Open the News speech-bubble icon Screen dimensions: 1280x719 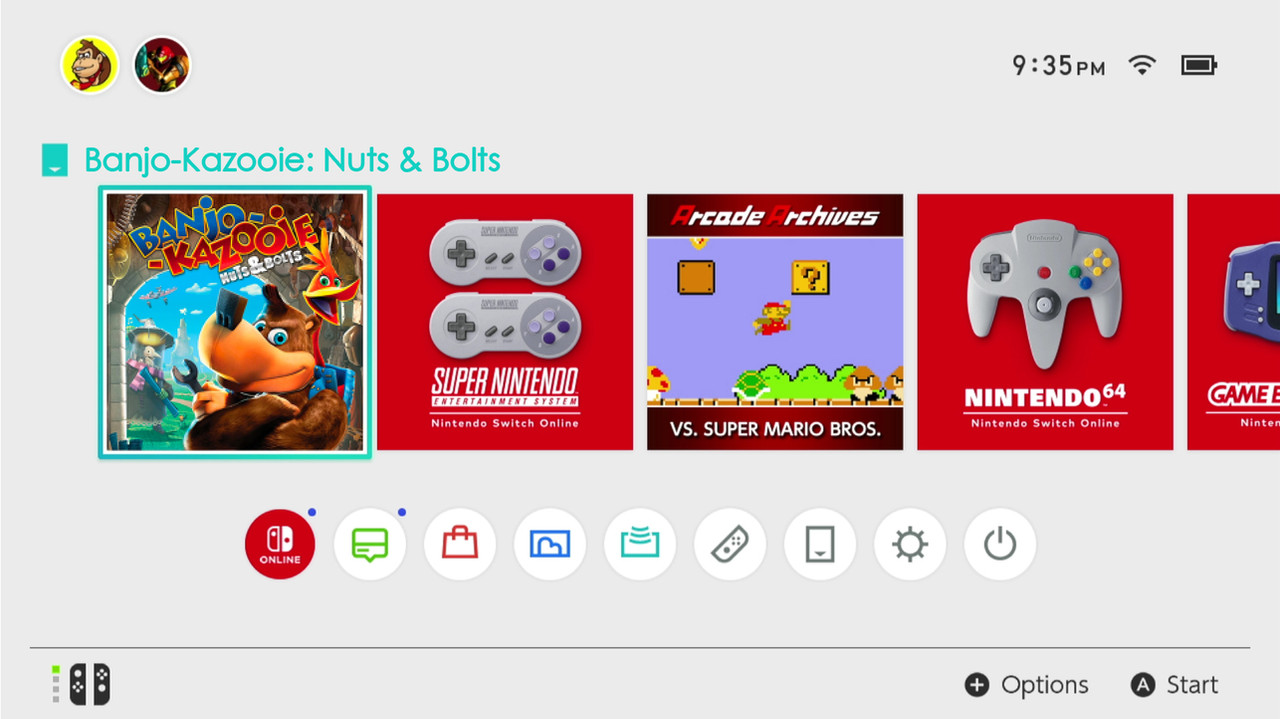pos(370,545)
